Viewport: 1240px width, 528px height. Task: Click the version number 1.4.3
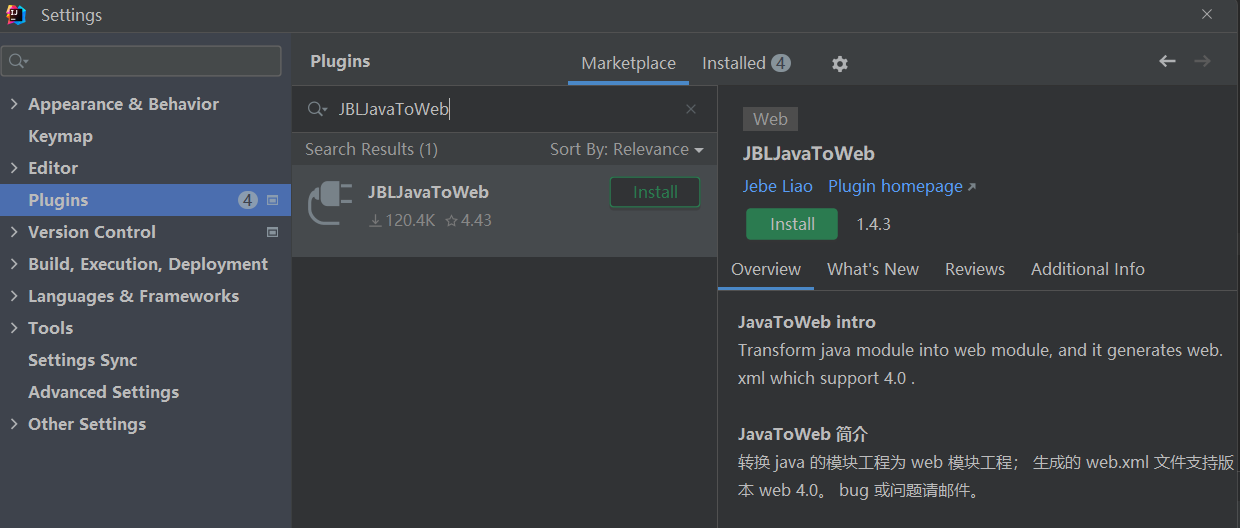tap(873, 224)
